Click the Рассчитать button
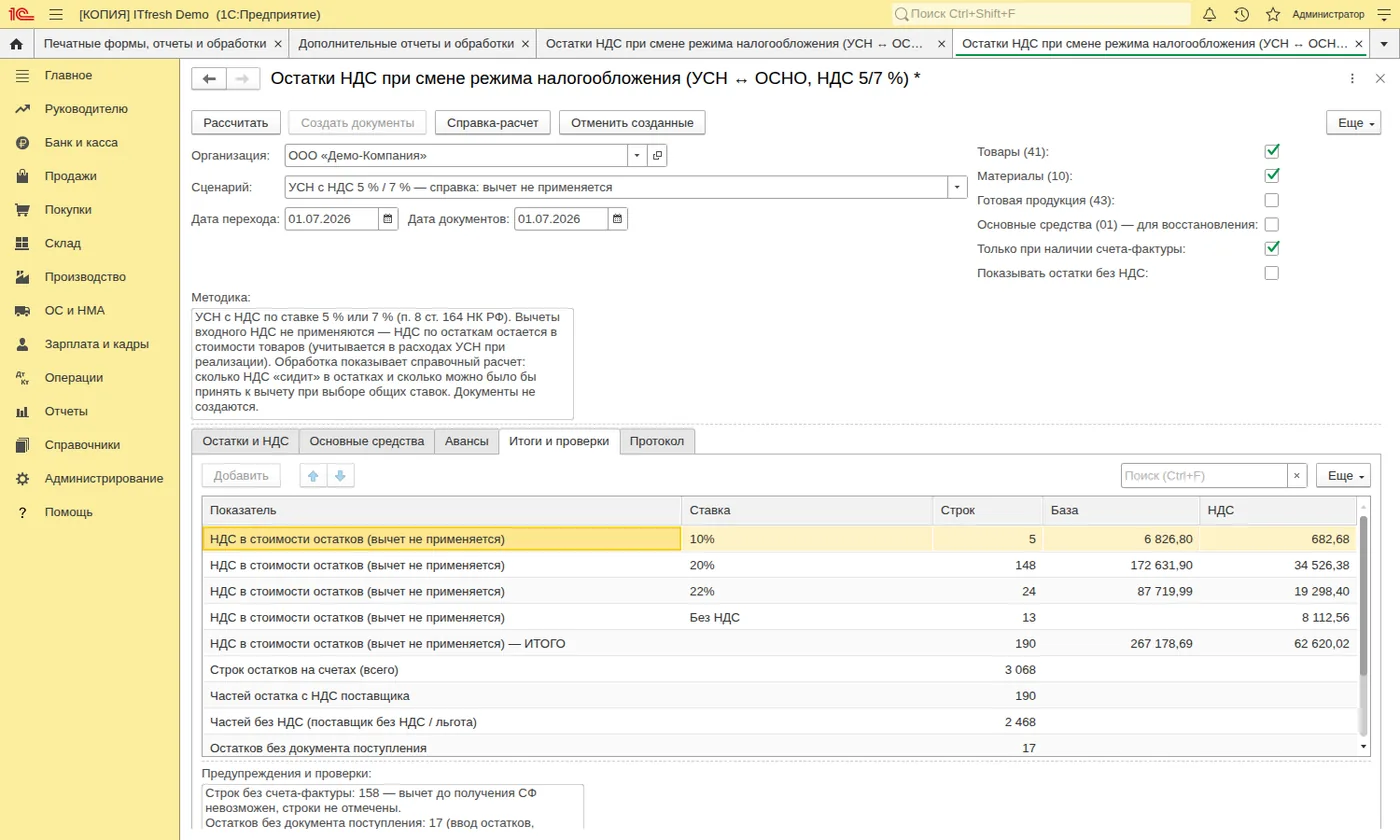The width and height of the screenshot is (1400, 840). 236,123
